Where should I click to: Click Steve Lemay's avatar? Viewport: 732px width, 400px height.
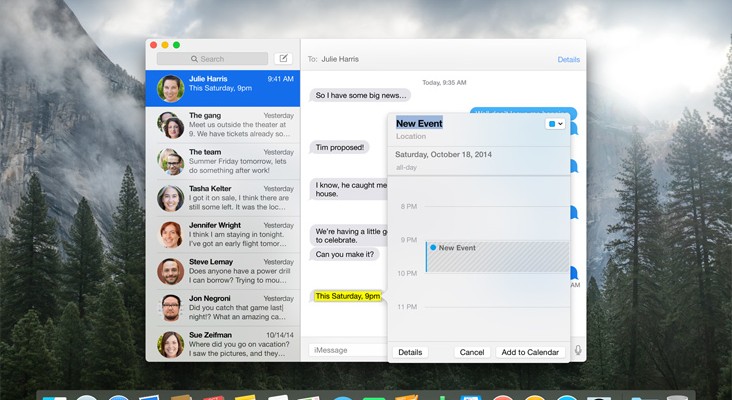tap(171, 271)
